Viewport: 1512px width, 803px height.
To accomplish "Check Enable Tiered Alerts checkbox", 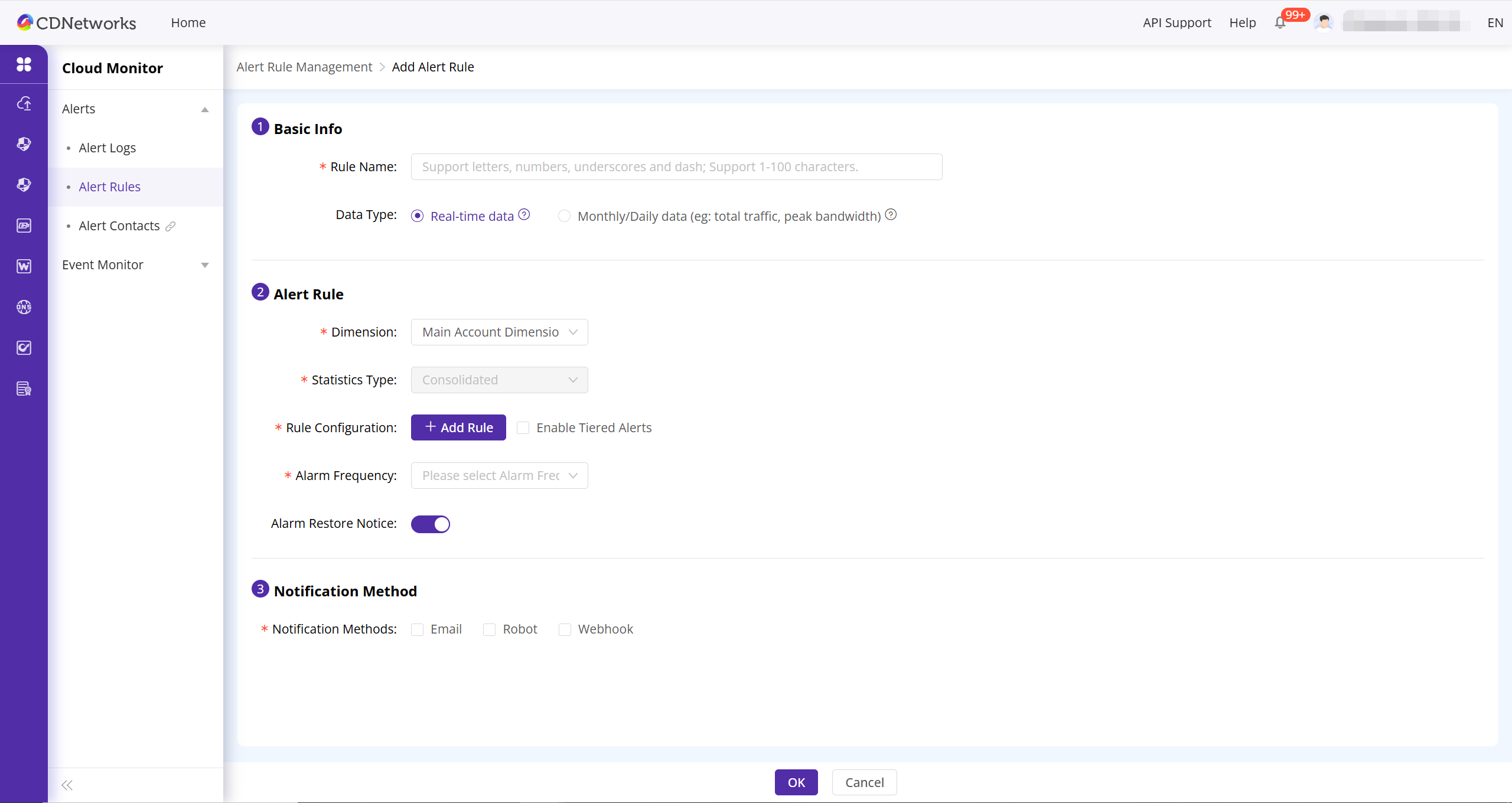I will click(523, 427).
